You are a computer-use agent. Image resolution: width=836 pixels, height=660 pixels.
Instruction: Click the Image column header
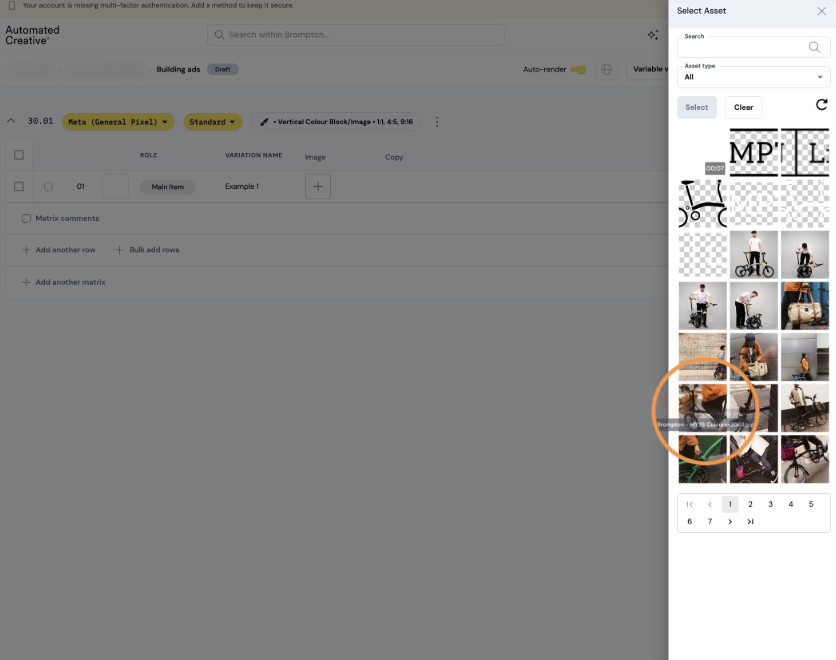[315, 157]
